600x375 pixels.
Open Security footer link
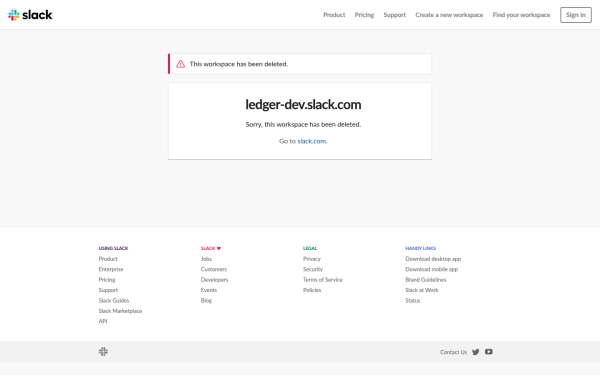[313, 269]
